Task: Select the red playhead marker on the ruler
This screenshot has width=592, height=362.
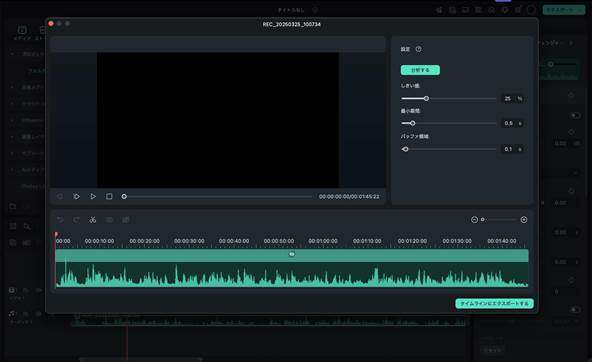Action: pos(56,235)
